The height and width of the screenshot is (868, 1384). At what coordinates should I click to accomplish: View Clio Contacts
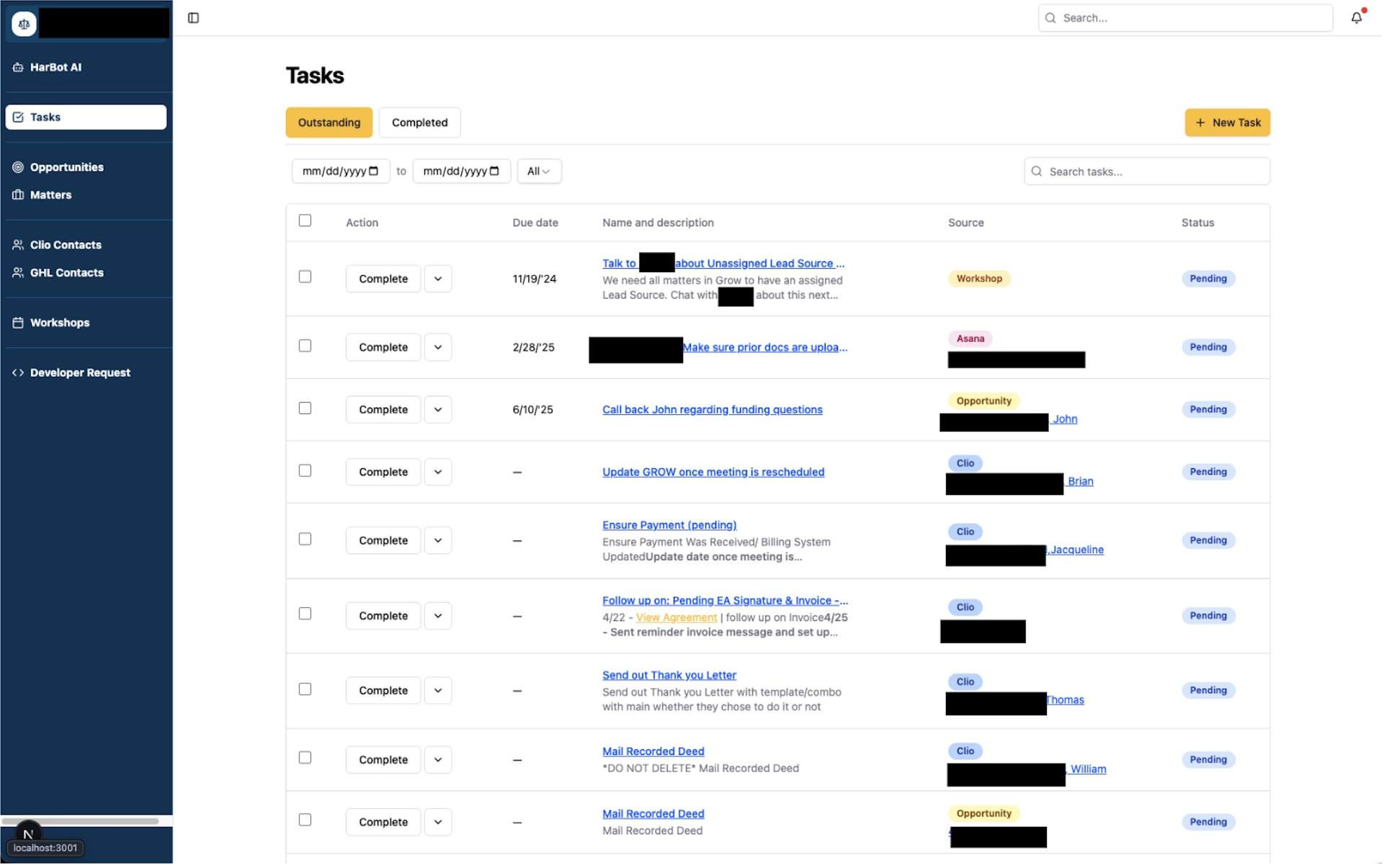click(x=66, y=244)
